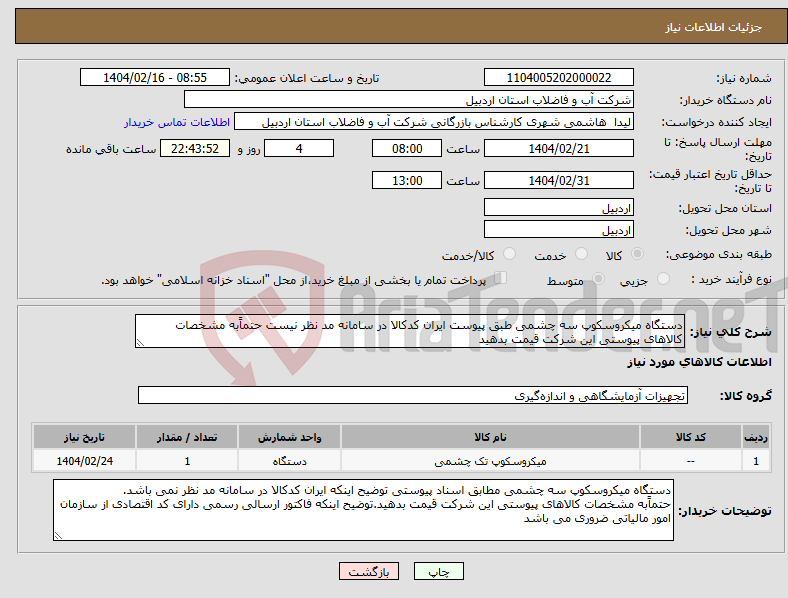This screenshot has height=598, width=788.
Task: Click price validity date 1404/02/31
Action: [x=558, y=180]
